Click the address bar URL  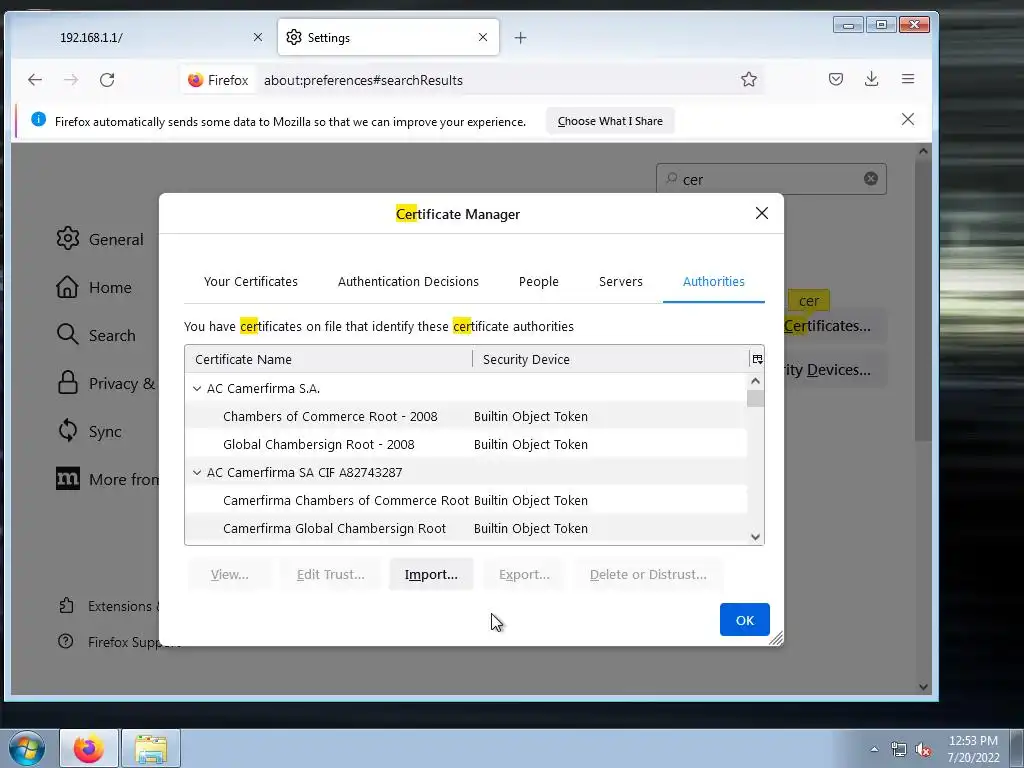(363, 80)
